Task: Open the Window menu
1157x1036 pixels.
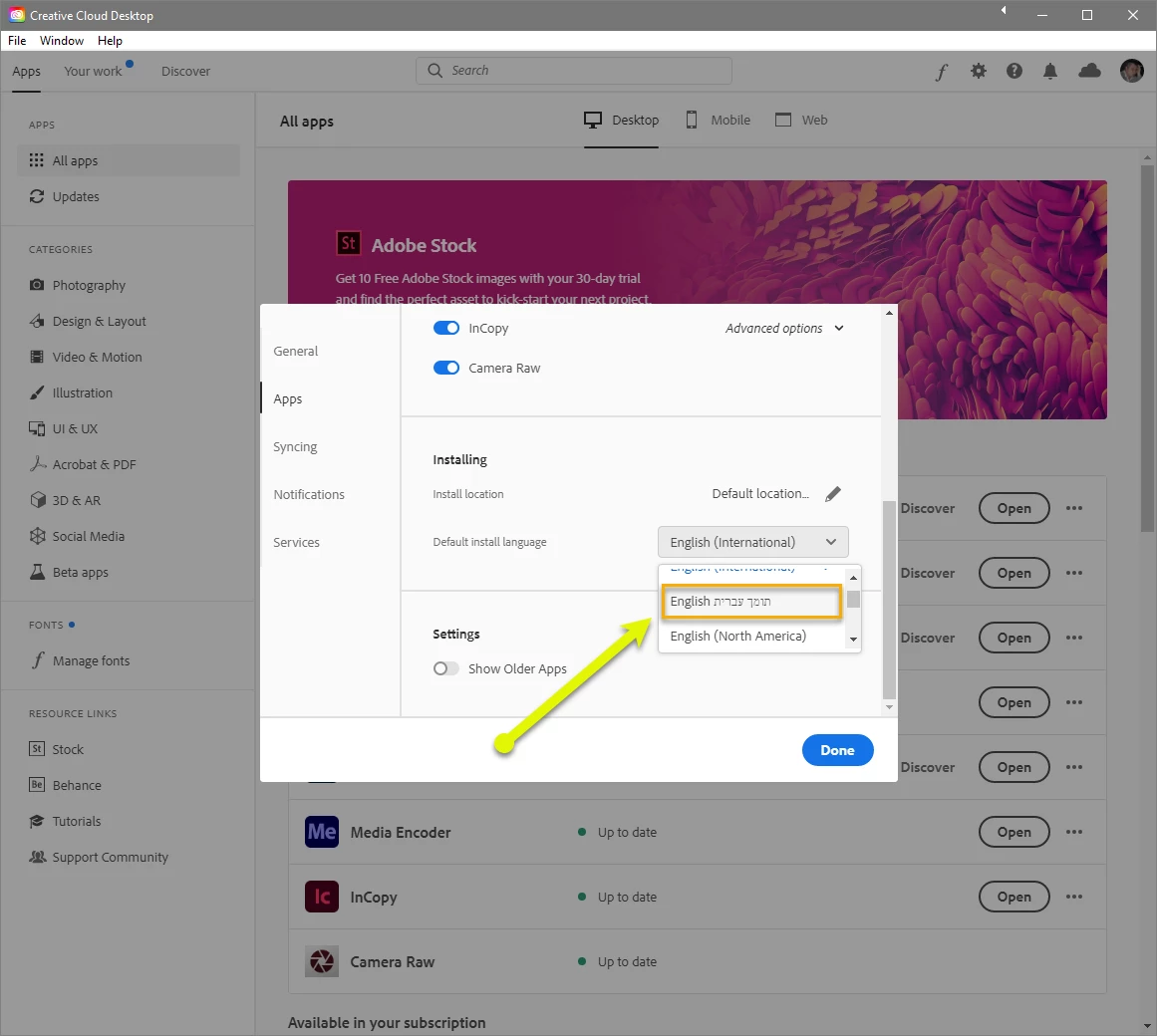Action: pos(61,41)
